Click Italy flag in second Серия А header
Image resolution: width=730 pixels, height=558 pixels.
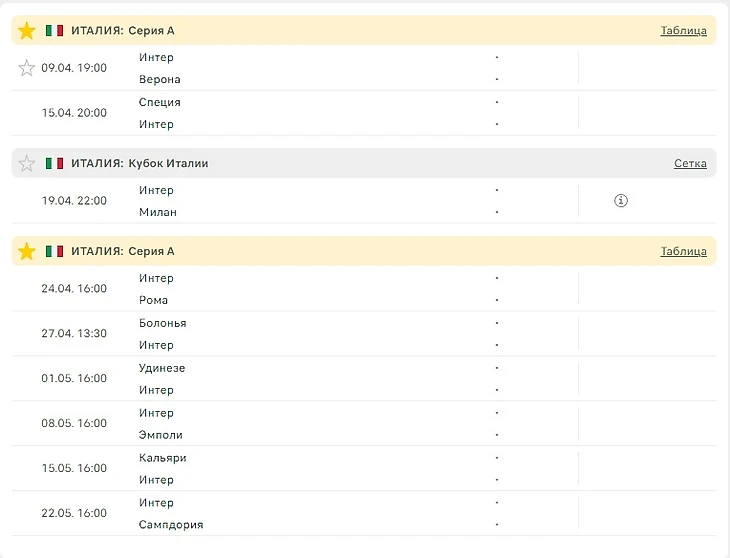tap(54, 252)
